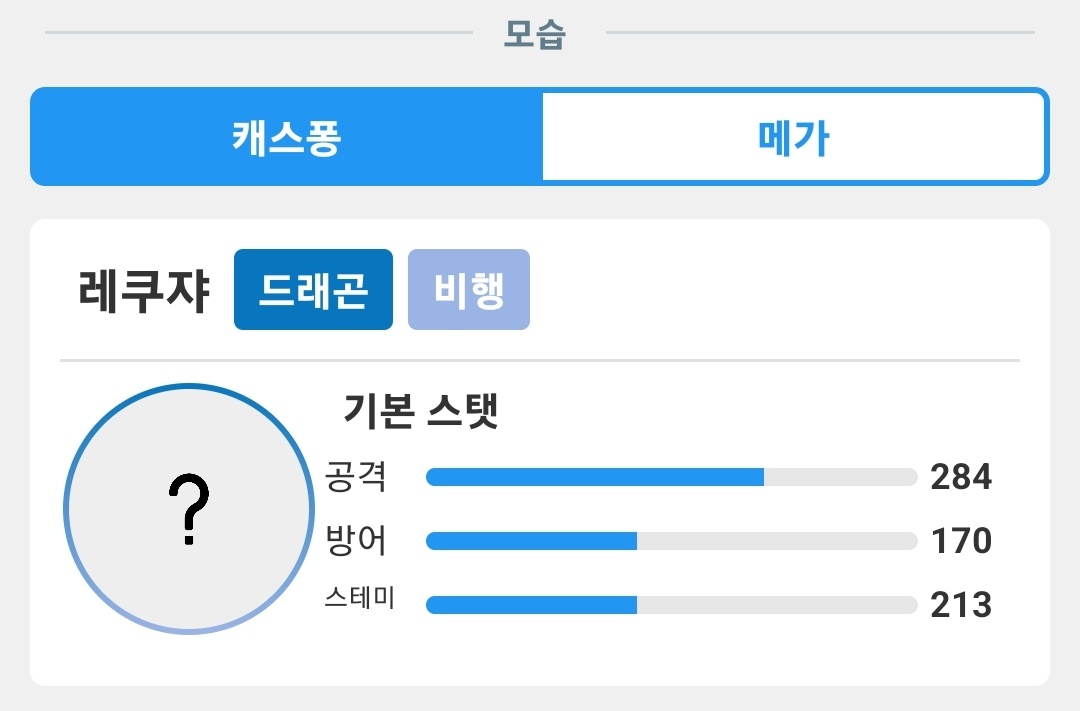This screenshot has height=711, width=1080.
Task: Click the defense value 170
Action: tap(960, 541)
